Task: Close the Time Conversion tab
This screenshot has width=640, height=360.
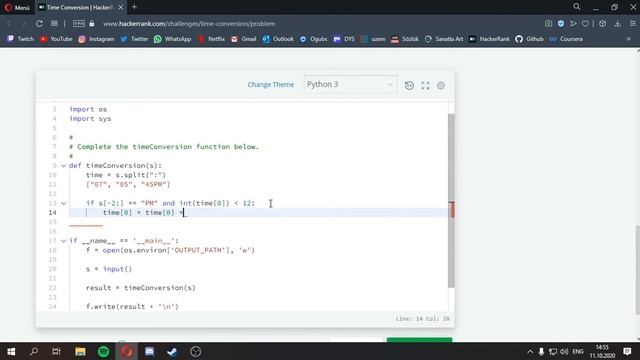Action: pos(120,7)
